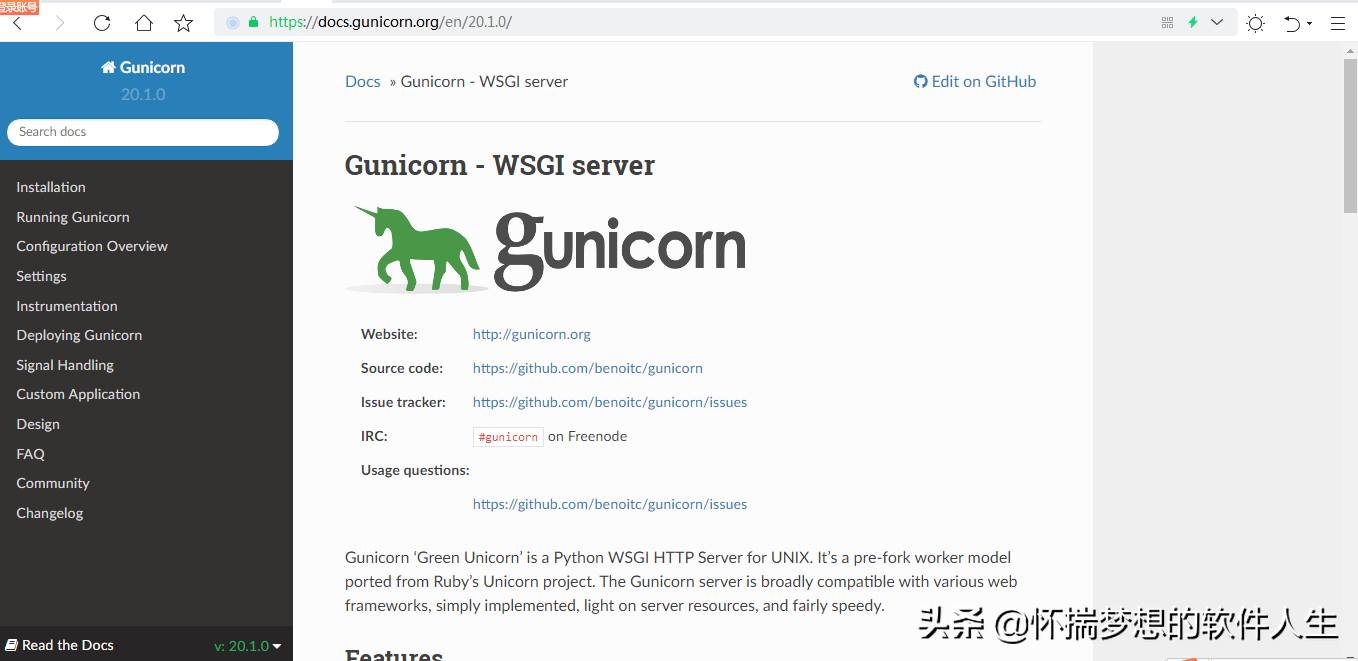
Task: Click the Docs breadcrumb link
Action: pos(363,82)
